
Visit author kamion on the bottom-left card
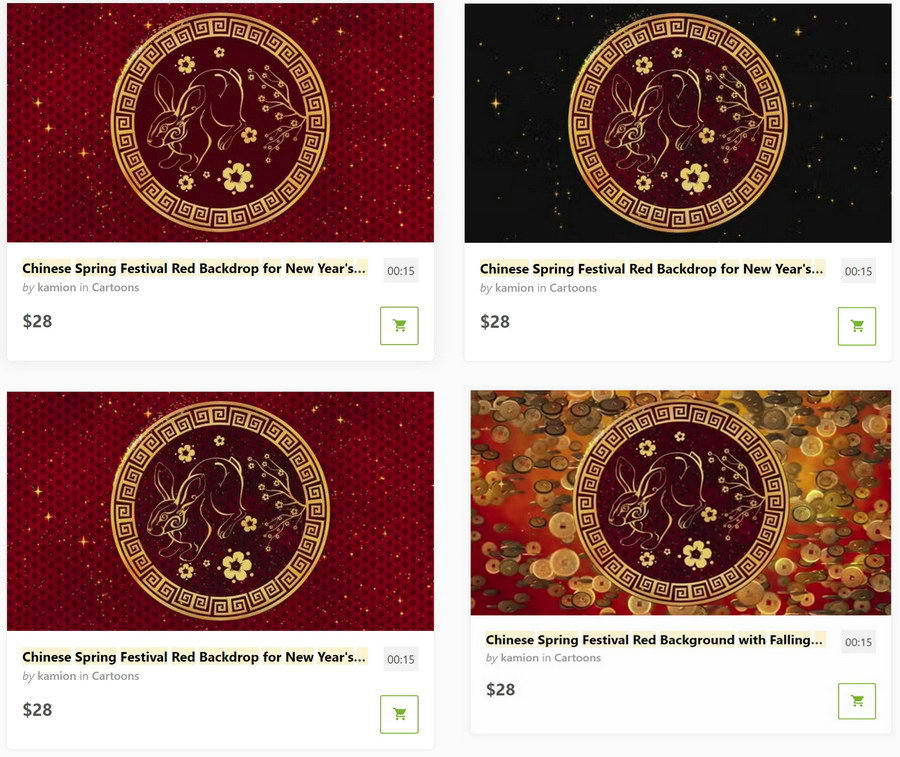(x=56, y=676)
